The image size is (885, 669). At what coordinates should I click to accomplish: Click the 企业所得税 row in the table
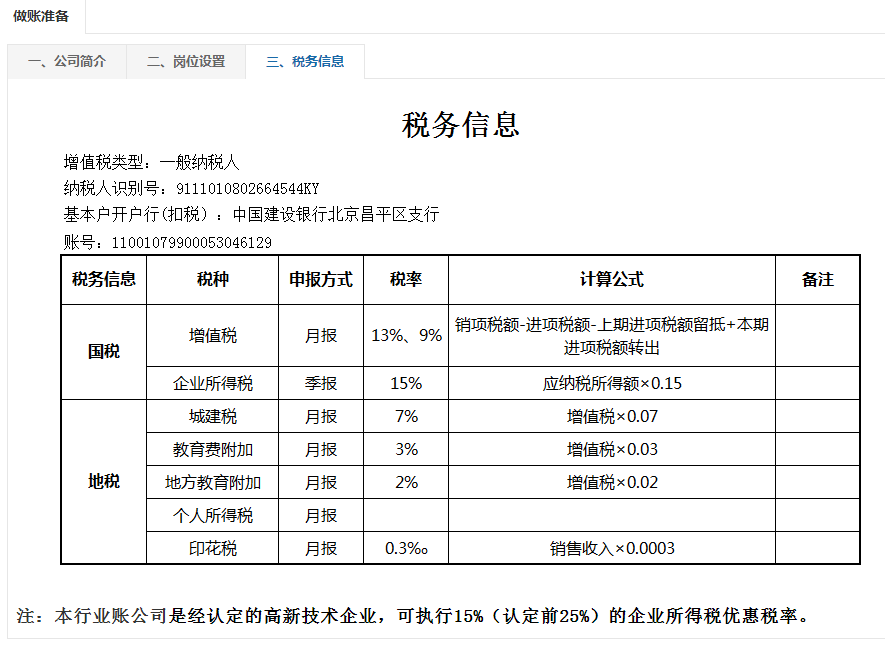pos(212,382)
